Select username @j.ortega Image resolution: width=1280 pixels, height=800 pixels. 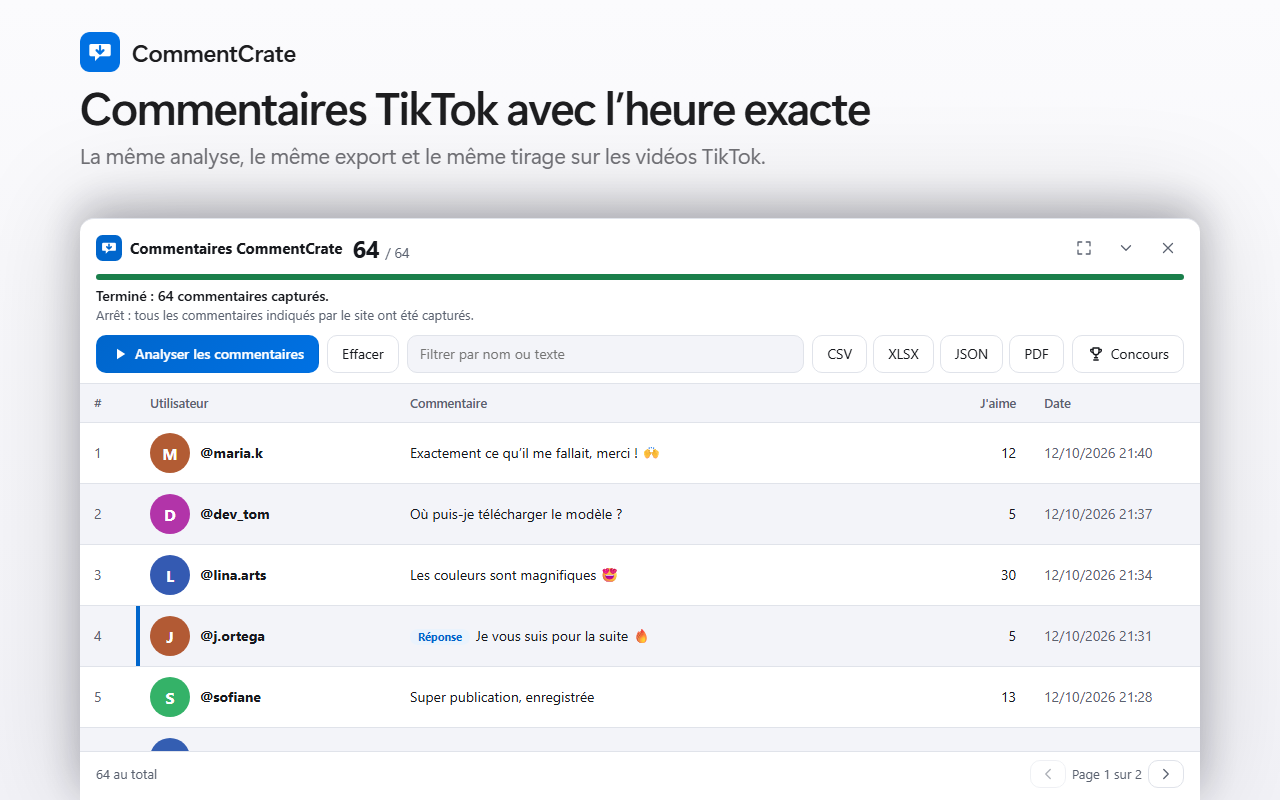(232, 636)
